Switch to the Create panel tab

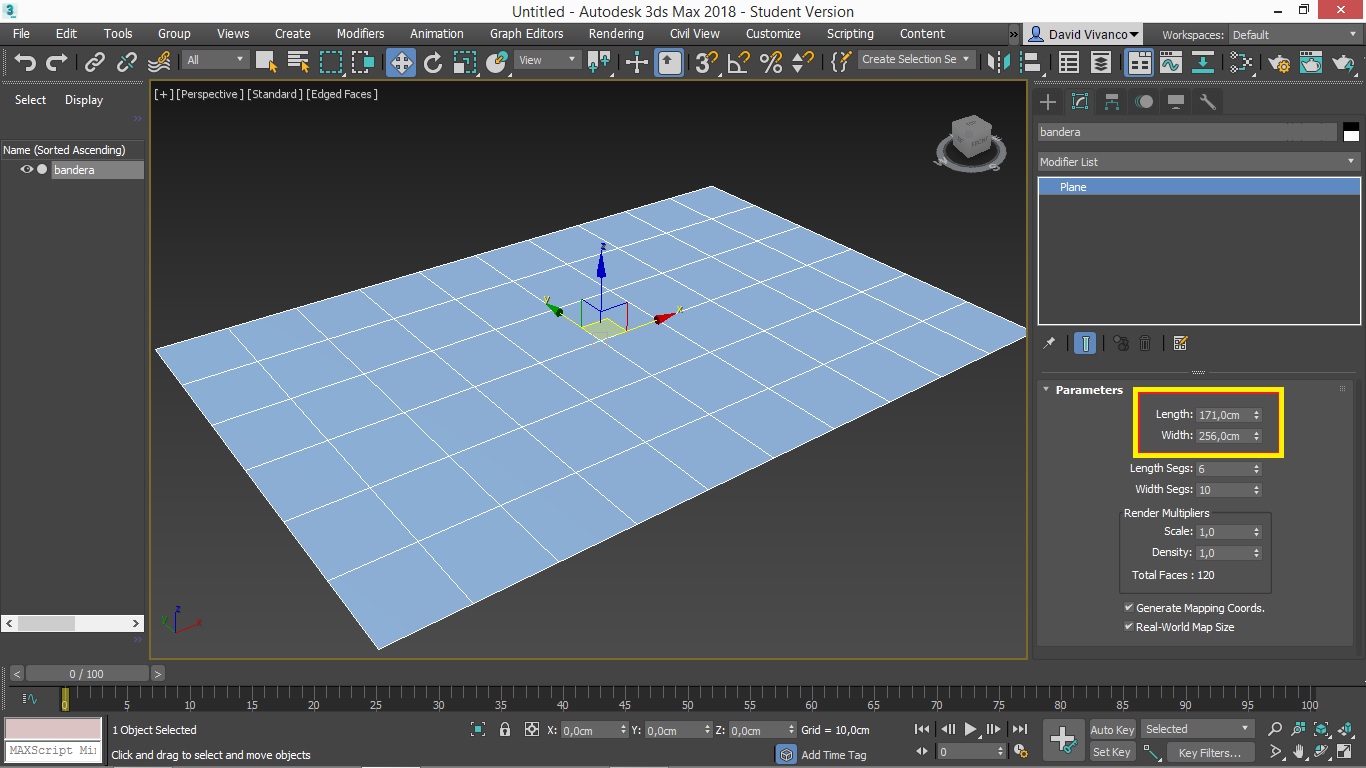1048,101
